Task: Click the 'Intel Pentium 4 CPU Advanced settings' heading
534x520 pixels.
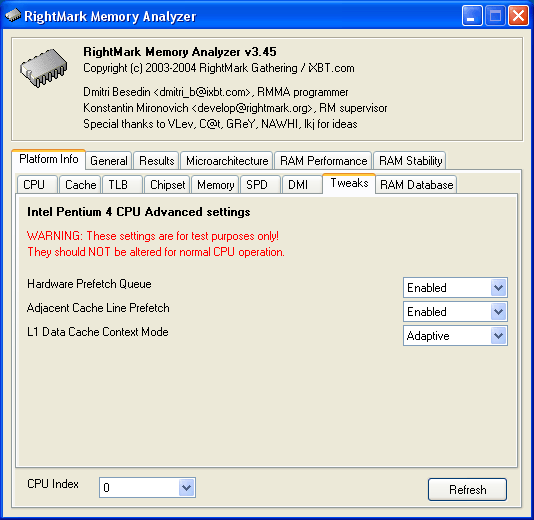Action: [x=139, y=212]
